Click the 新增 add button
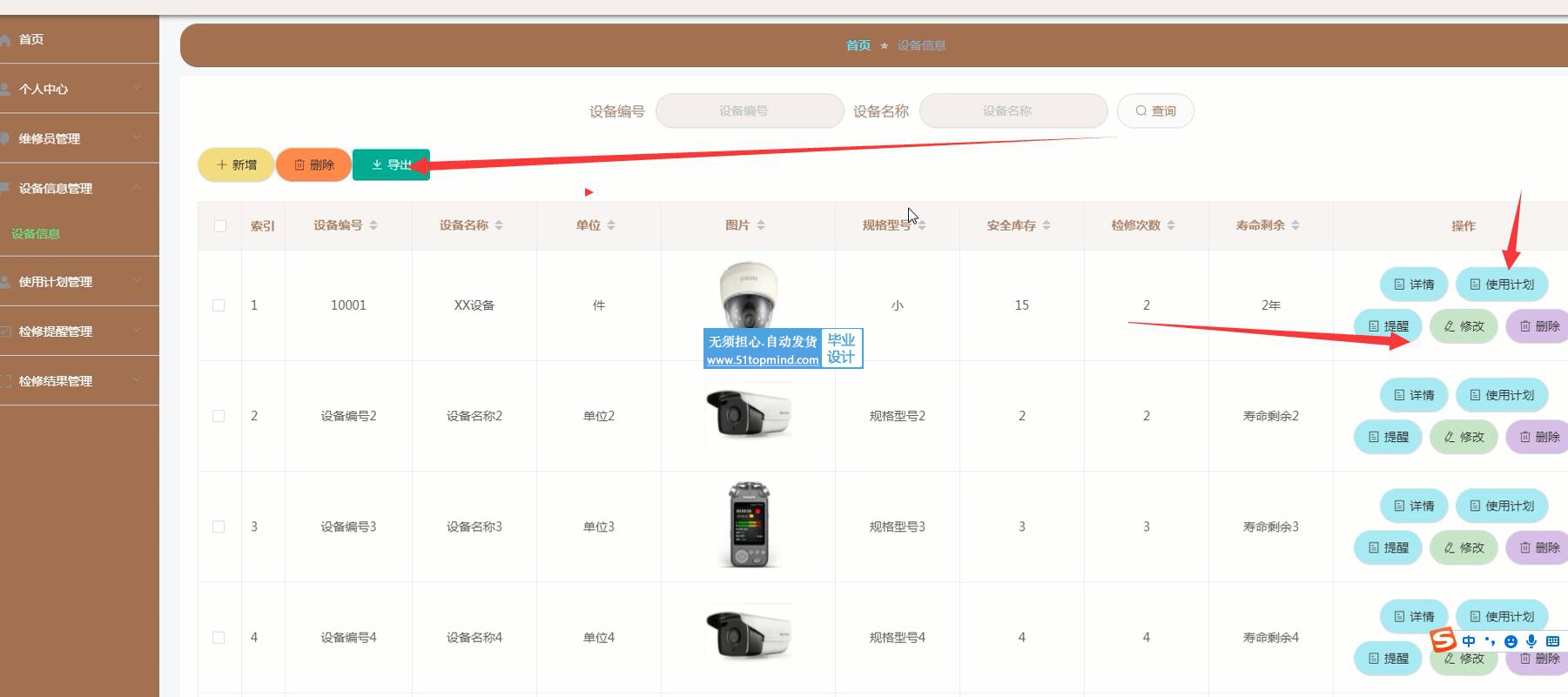Viewport: 1568px width, 697px height. (x=236, y=164)
